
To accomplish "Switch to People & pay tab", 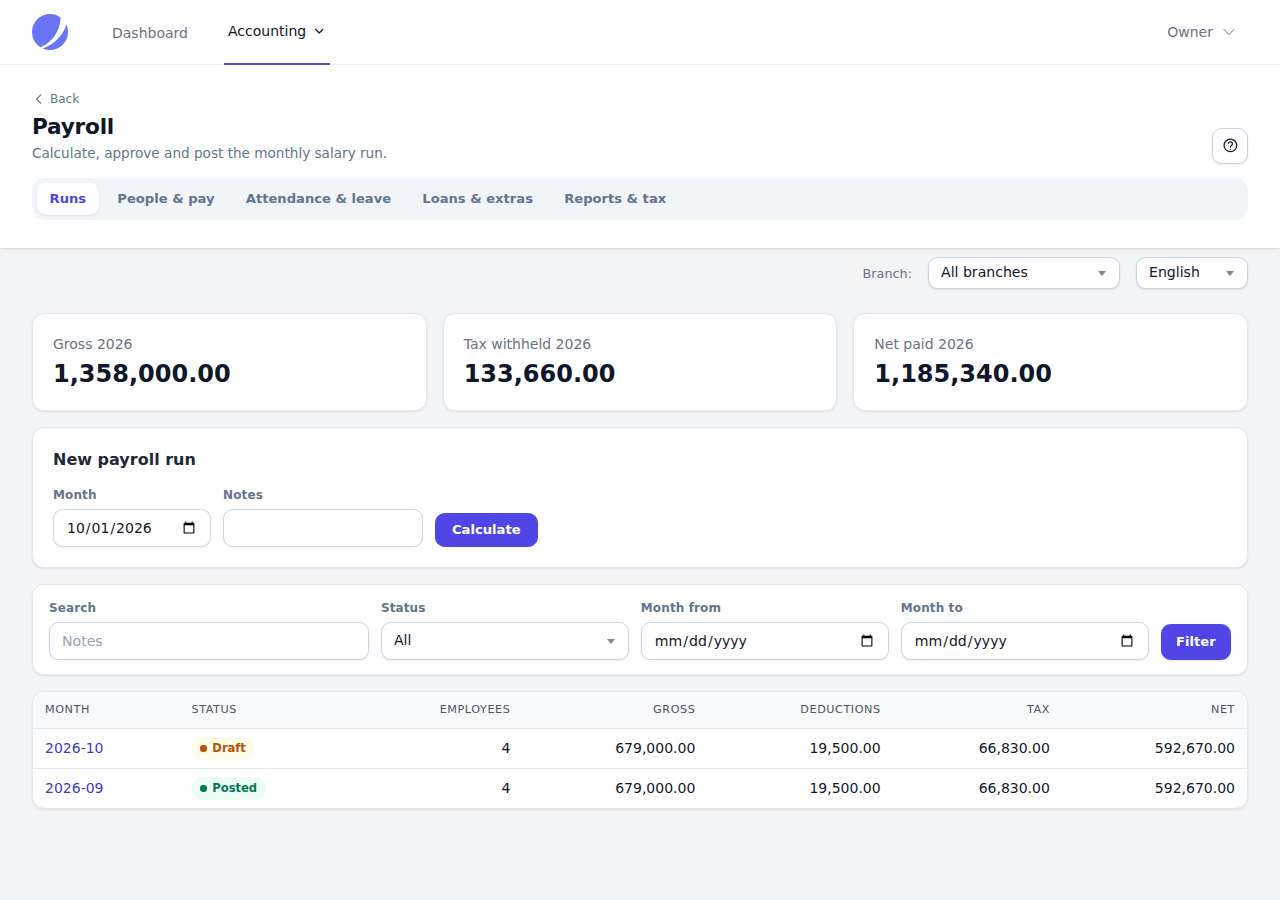I will (166, 199).
